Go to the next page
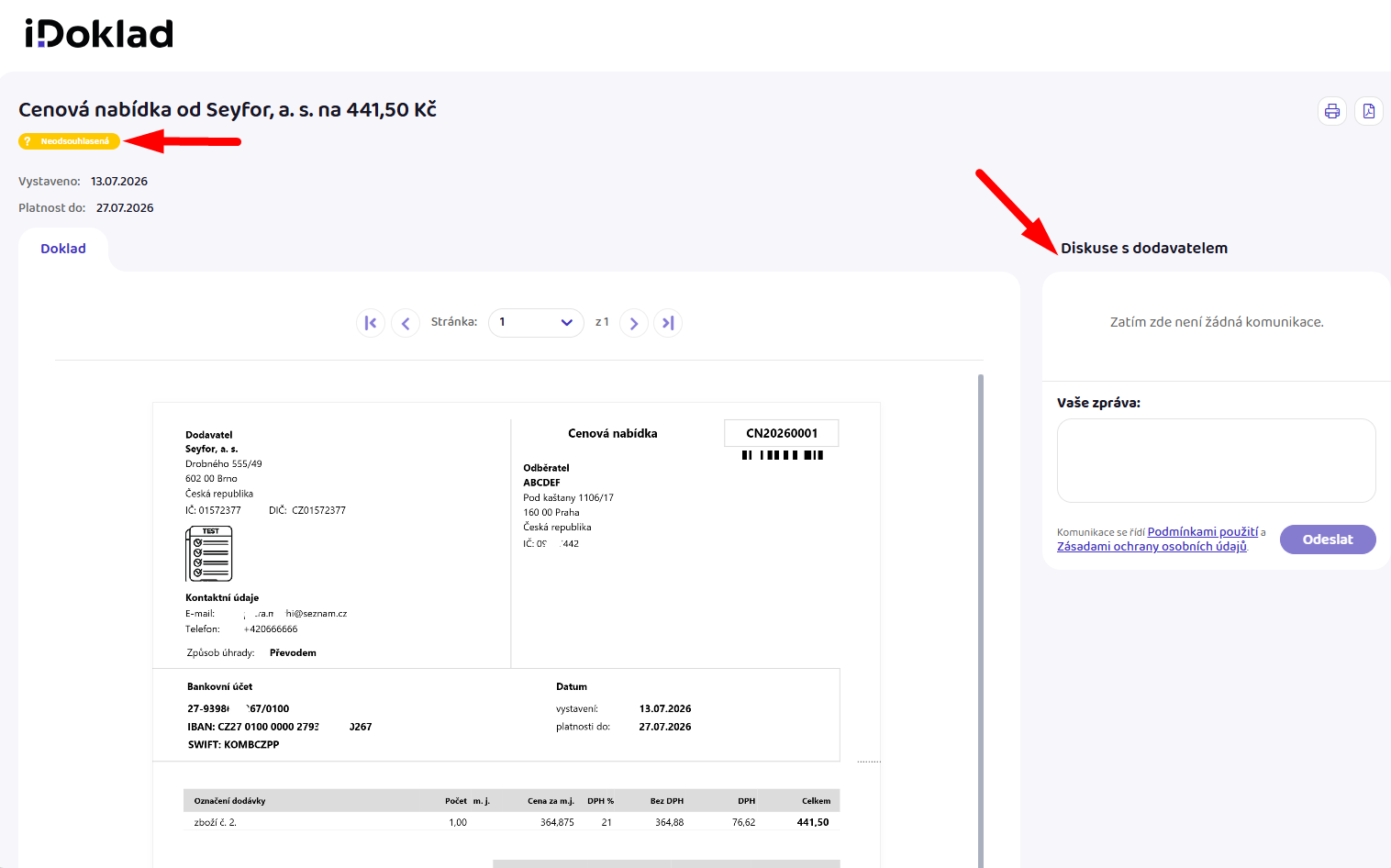This screenshot has width=1391, height=868. (634, 323)
